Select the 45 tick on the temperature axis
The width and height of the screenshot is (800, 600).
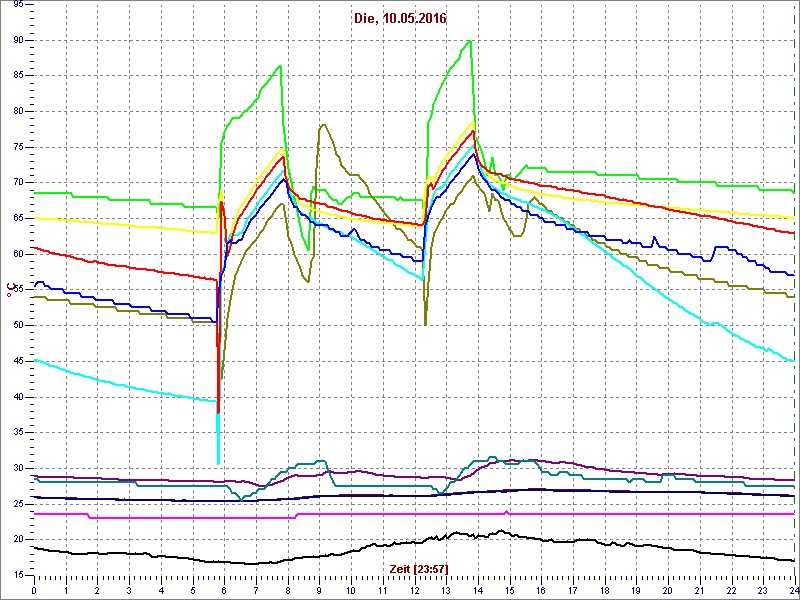pos(17,361)
